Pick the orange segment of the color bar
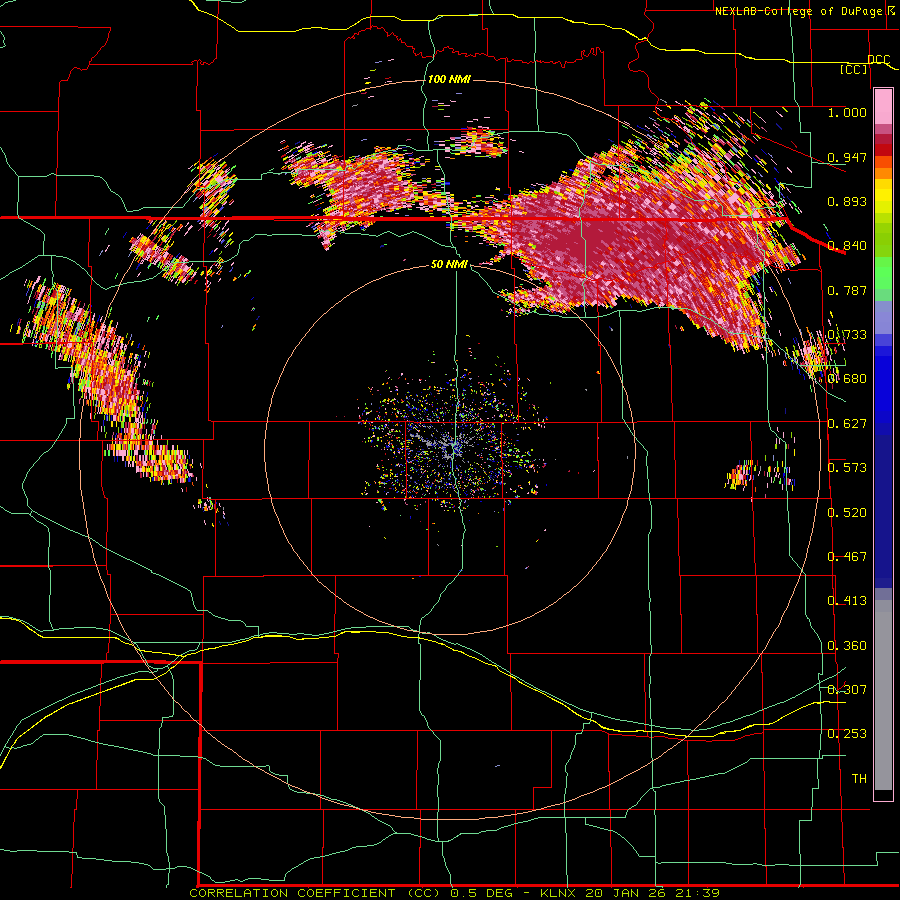Image resolution: width=900 pixels, height=900 pixels. pyautogui.click(x=883, y=173)
